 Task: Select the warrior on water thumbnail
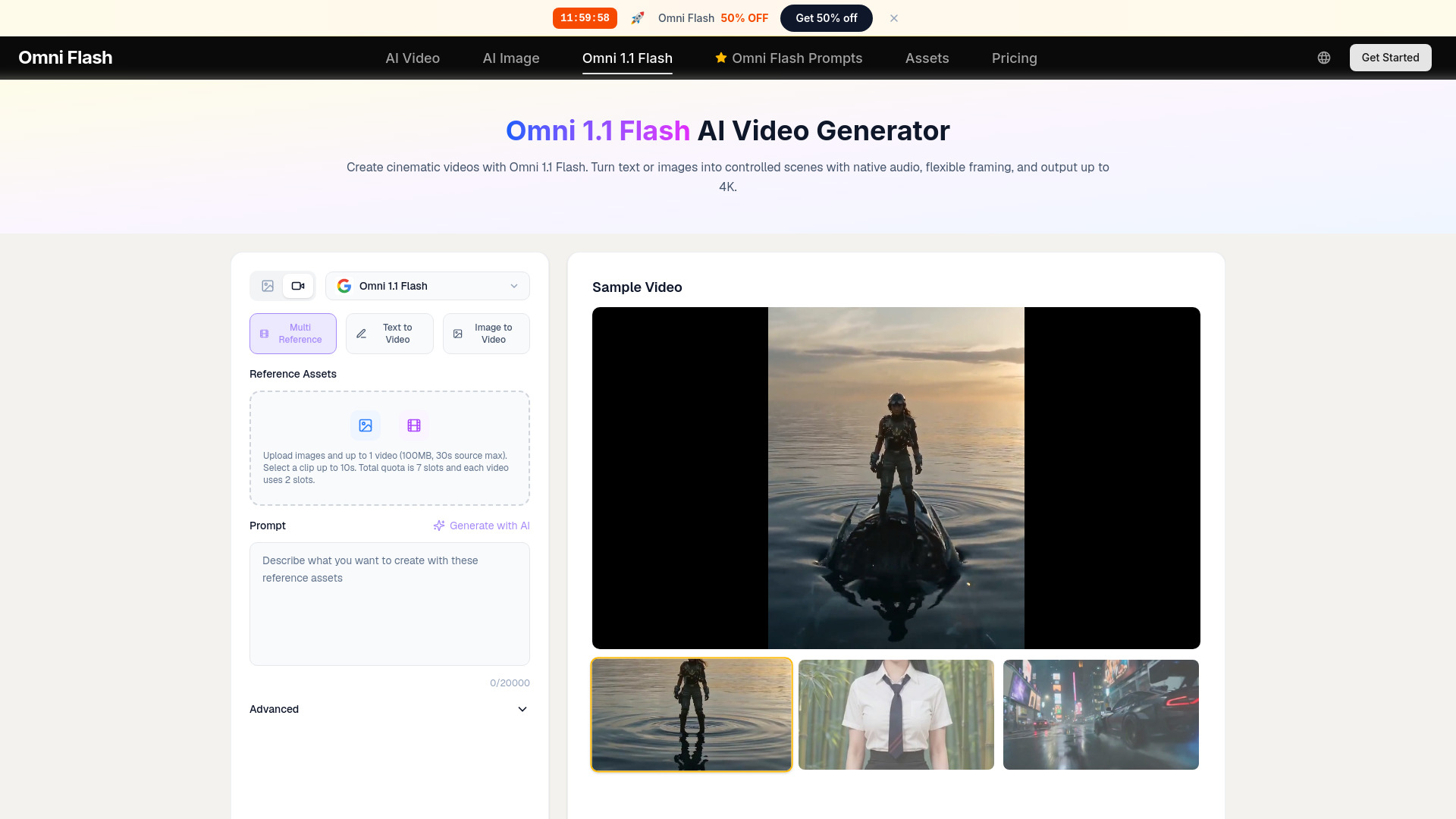pyautogui.click(x=692, y=714)
